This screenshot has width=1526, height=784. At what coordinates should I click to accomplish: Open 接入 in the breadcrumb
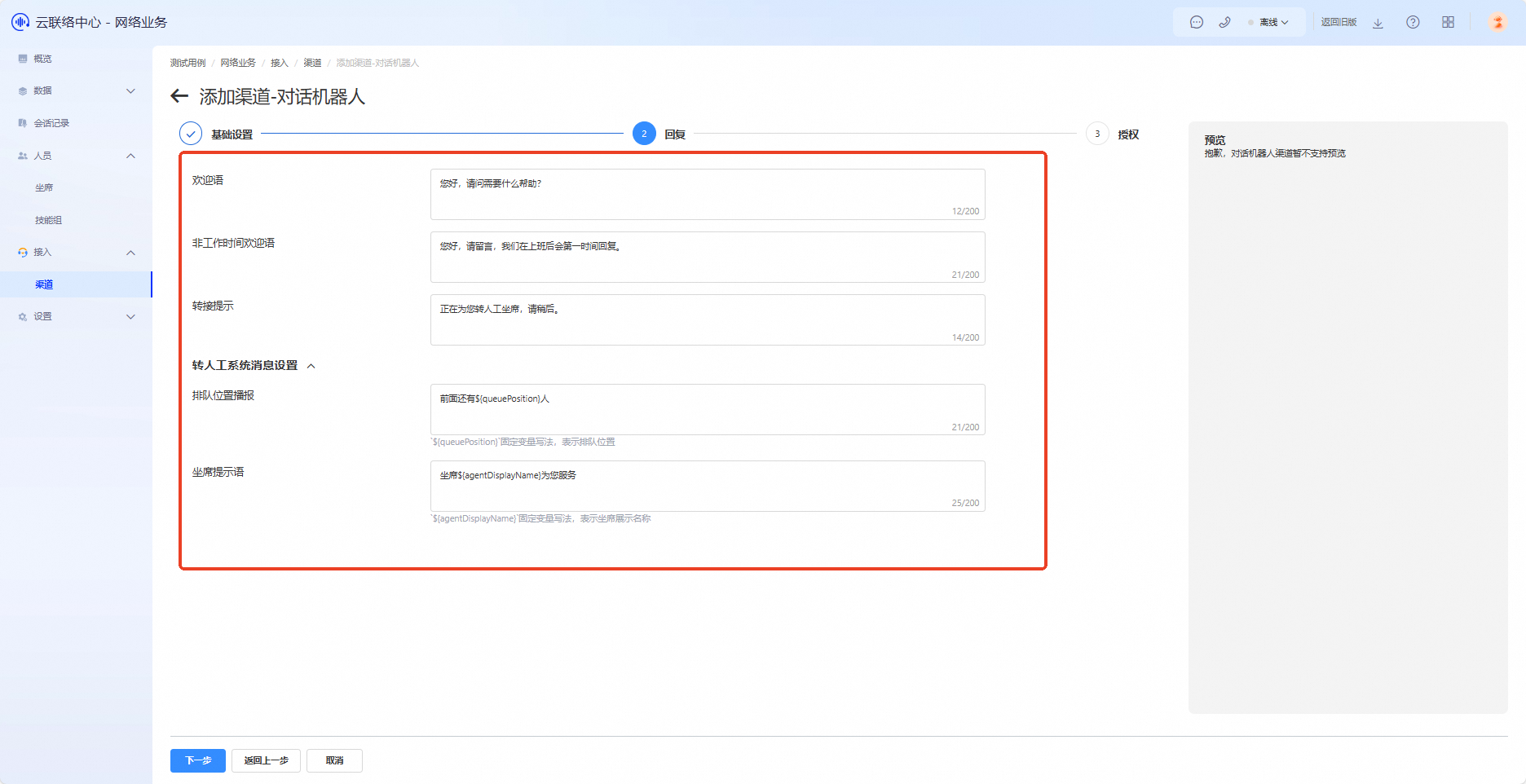click(280, 63)
